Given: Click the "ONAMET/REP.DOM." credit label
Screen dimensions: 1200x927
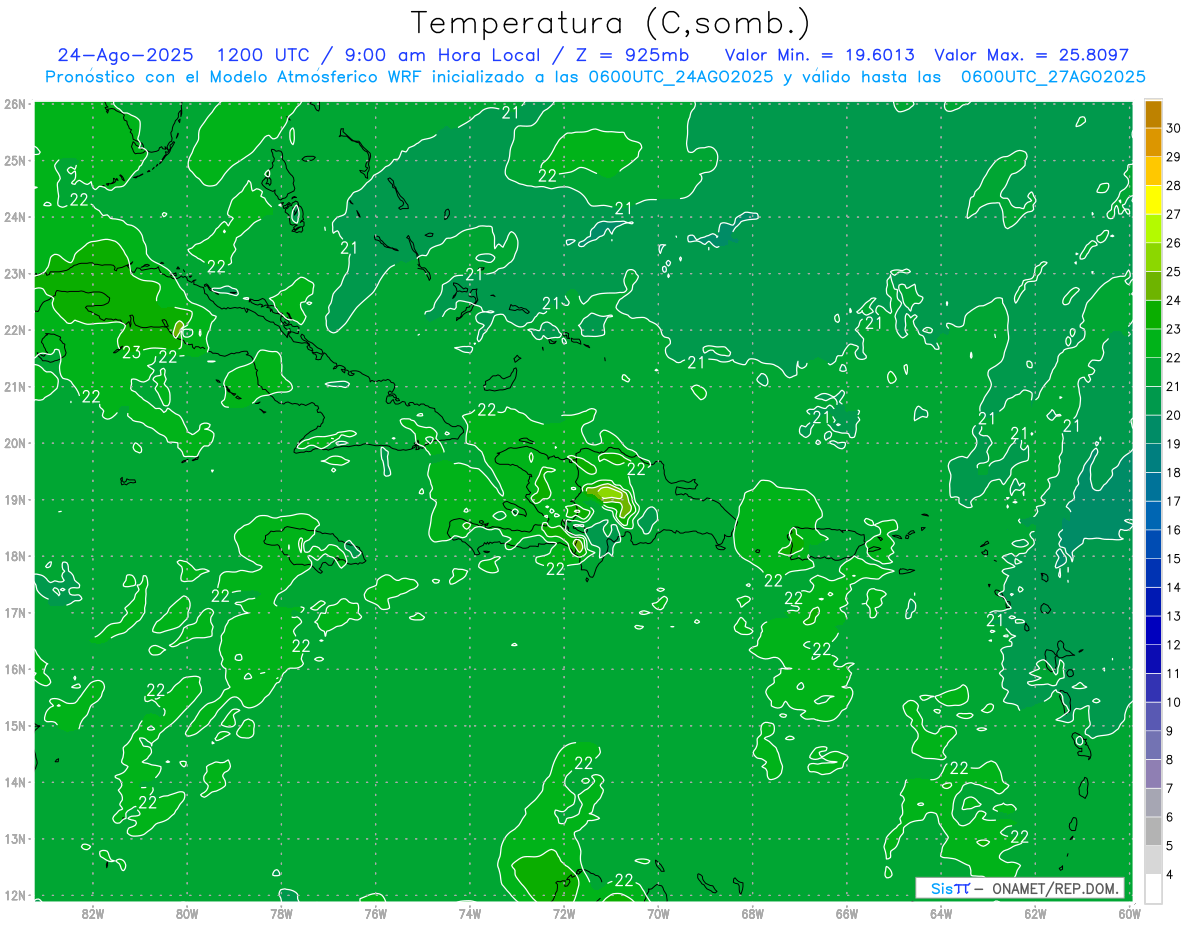Looking at the screenshot, I should pos(1055,888).
